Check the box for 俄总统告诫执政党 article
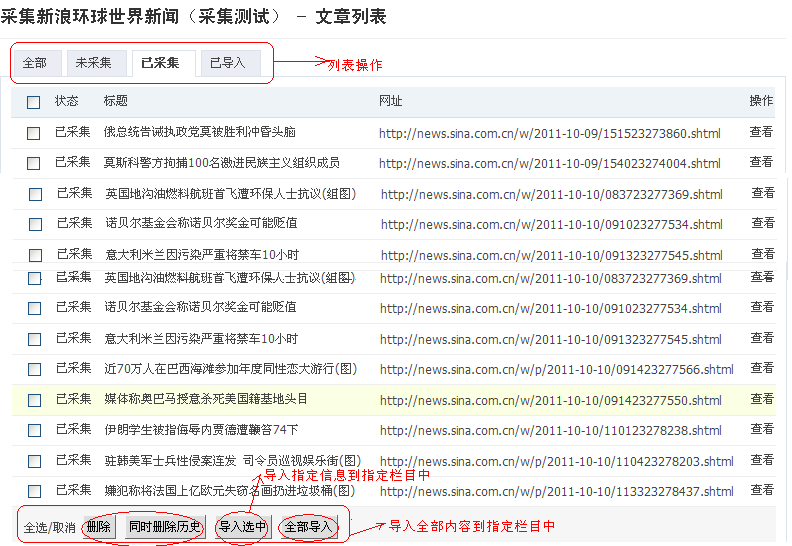The width and height of the screenshot is (792, 546). point(34,133)
